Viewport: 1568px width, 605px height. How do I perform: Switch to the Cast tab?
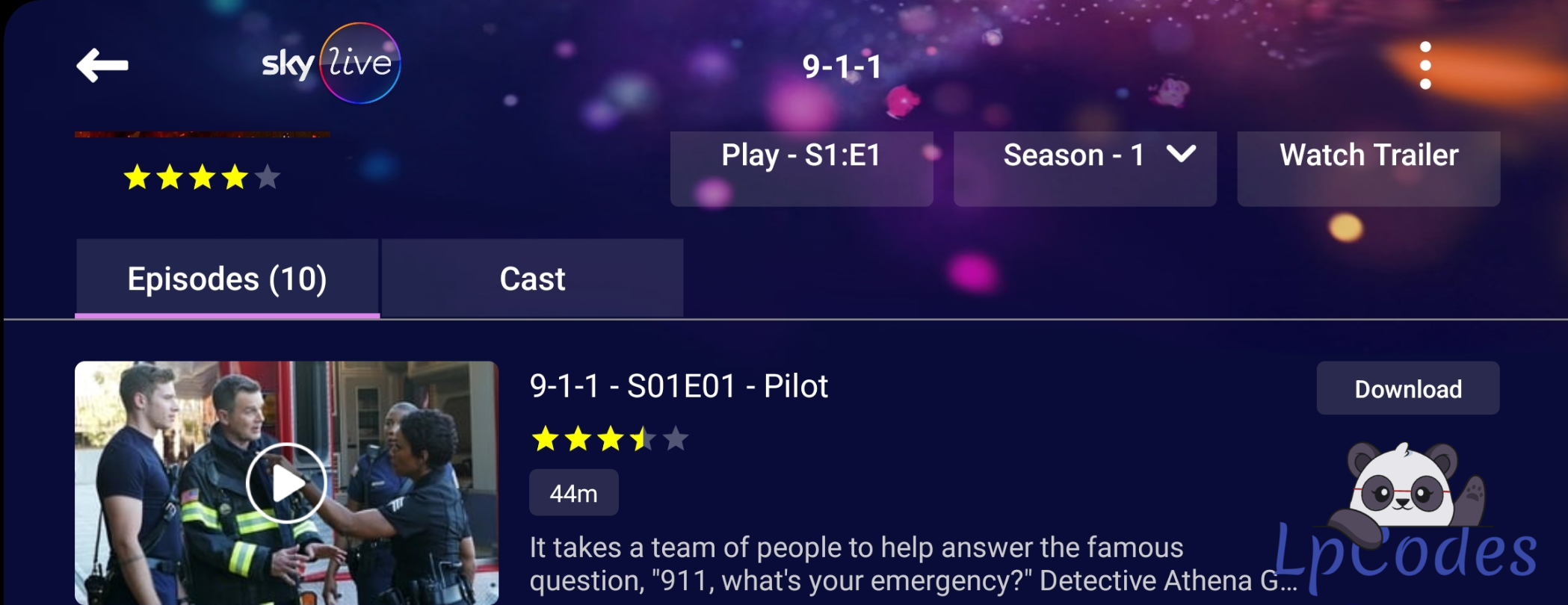532,279
